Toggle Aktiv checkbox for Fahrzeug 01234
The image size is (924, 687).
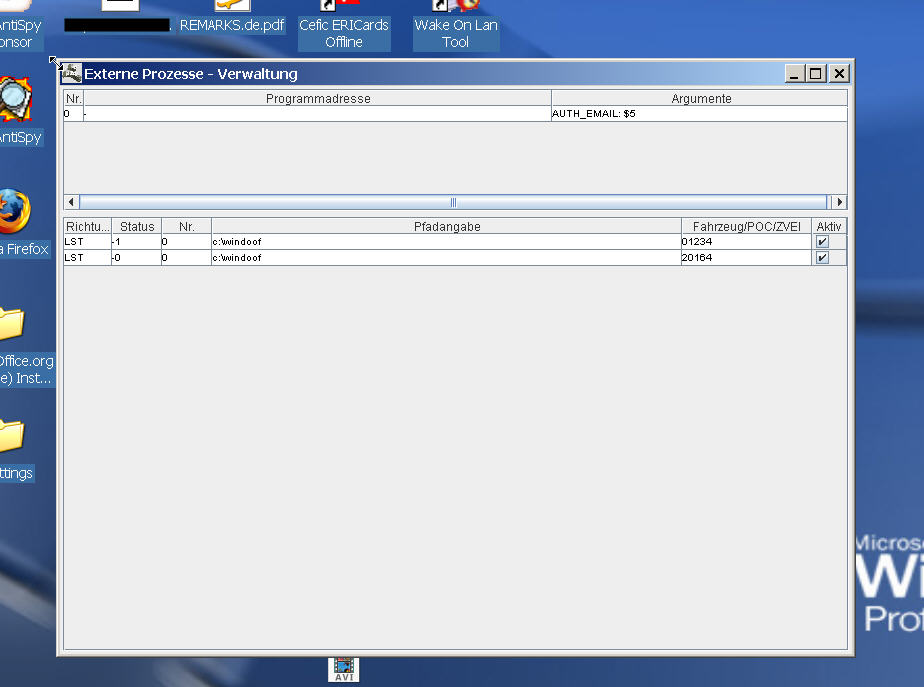pyautogui.click(x=822, y=242)
